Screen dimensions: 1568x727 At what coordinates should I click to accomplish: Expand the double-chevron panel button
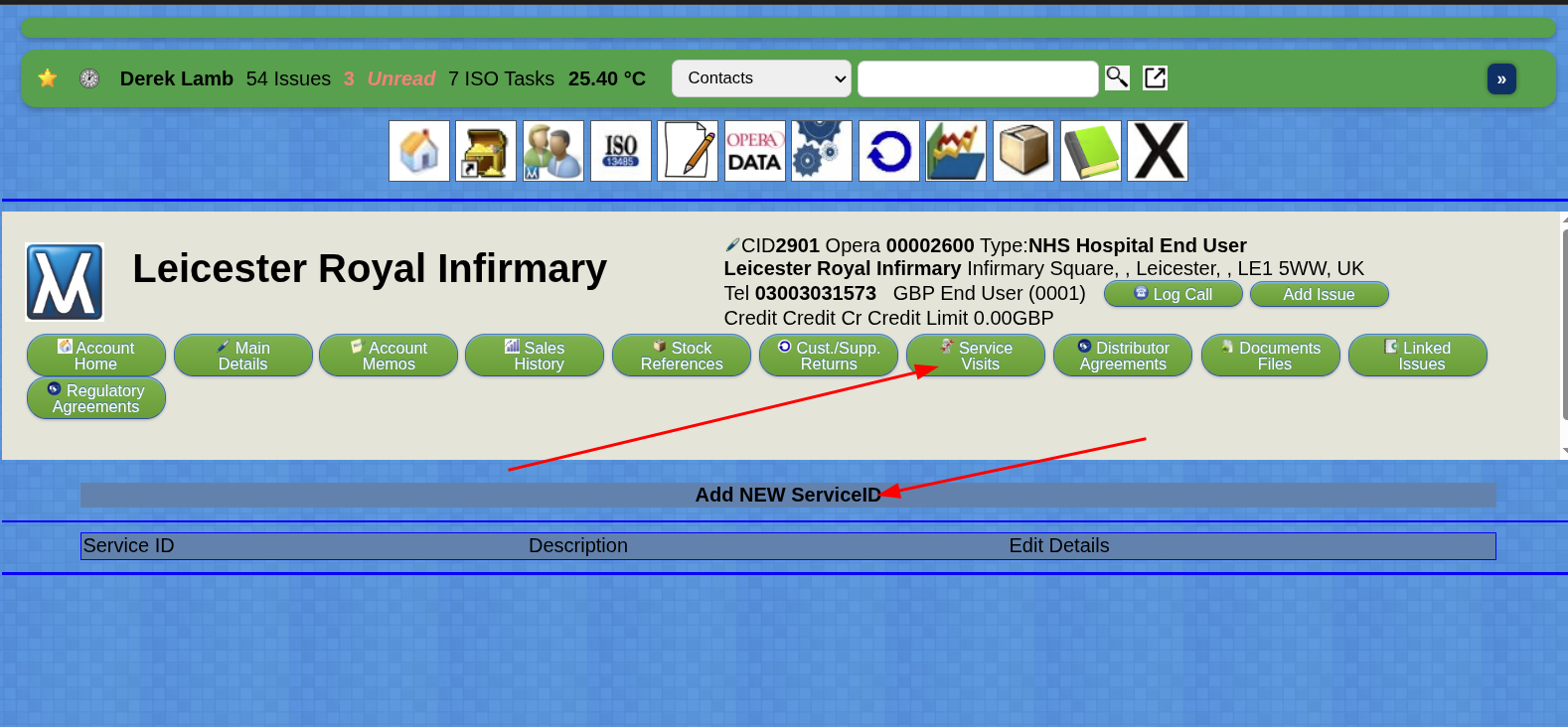[x=1501, y=78]
